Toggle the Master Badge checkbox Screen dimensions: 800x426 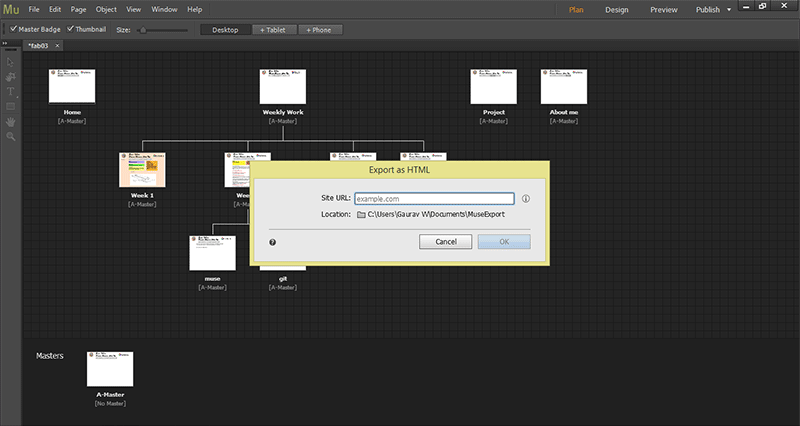click(x=14, y=29)
